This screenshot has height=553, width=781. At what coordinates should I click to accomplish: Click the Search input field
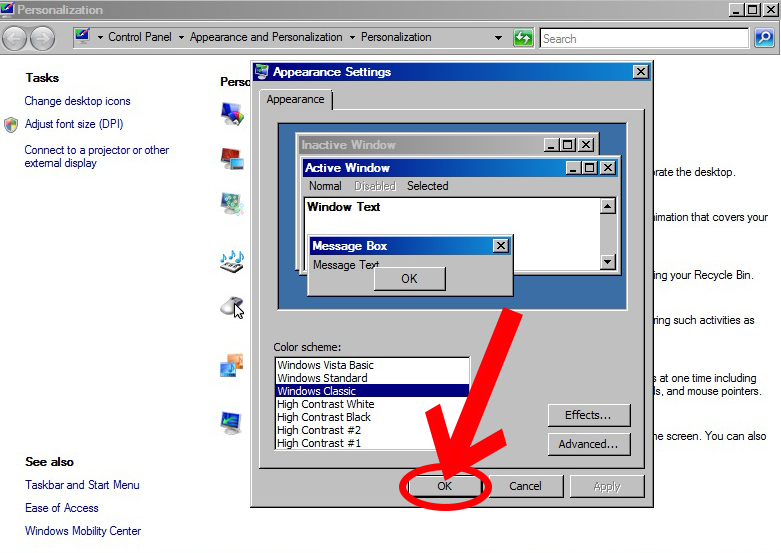click(644, 38)
